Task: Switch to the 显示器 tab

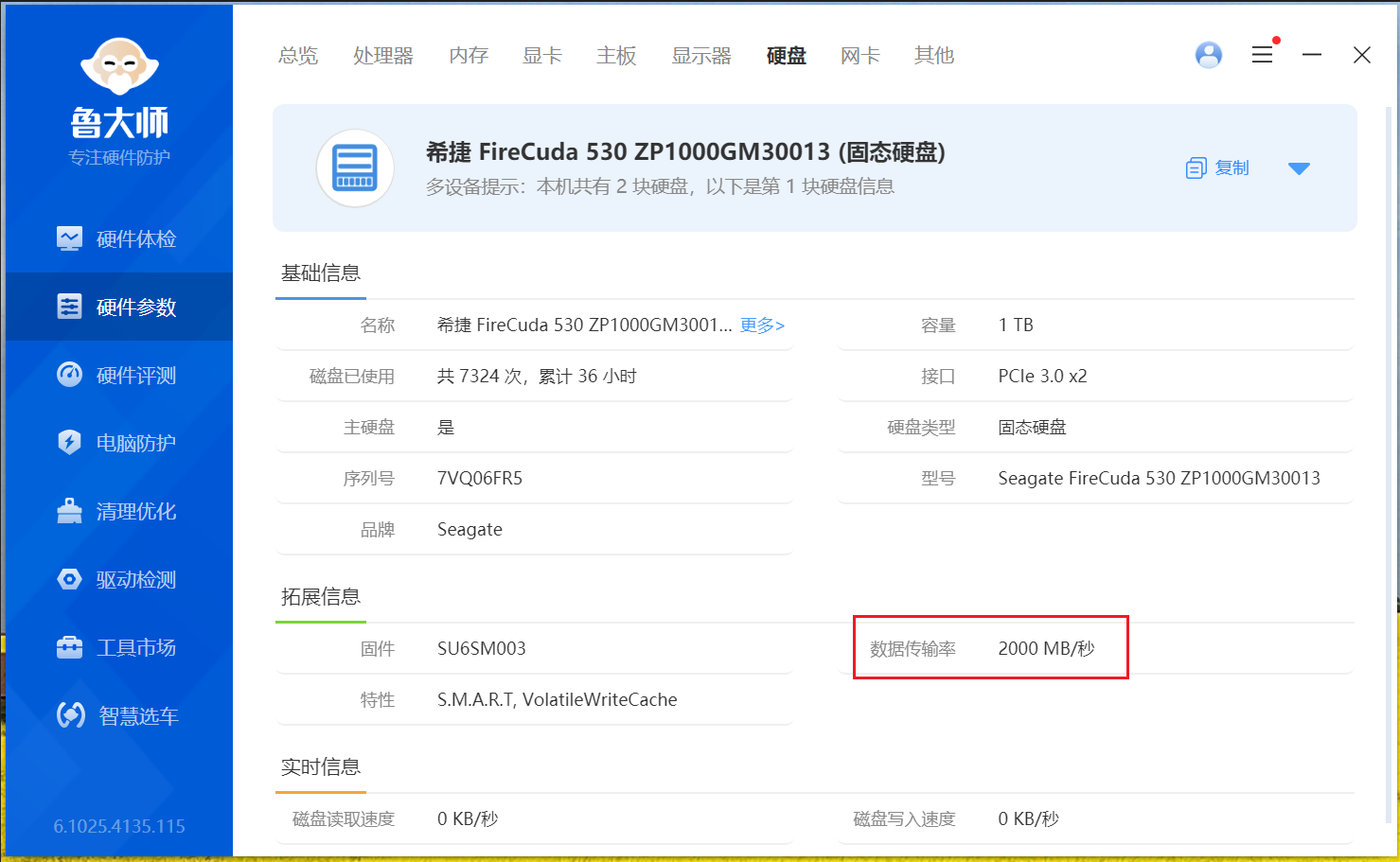Action: pos(701,56)
